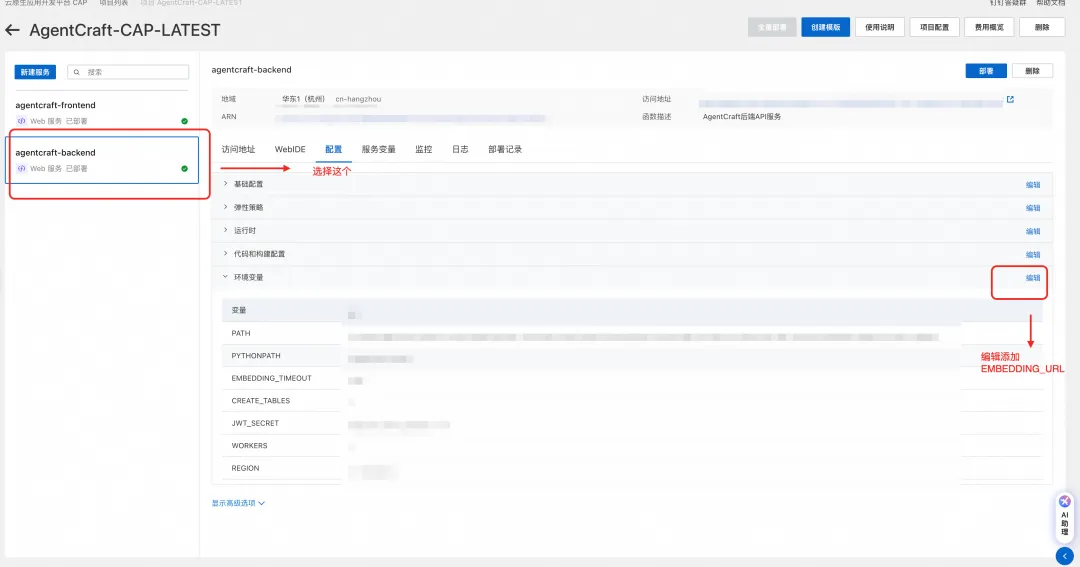Click the WORKERS variable name
This screenshot has height=567, width=1080.
(249, 446)
